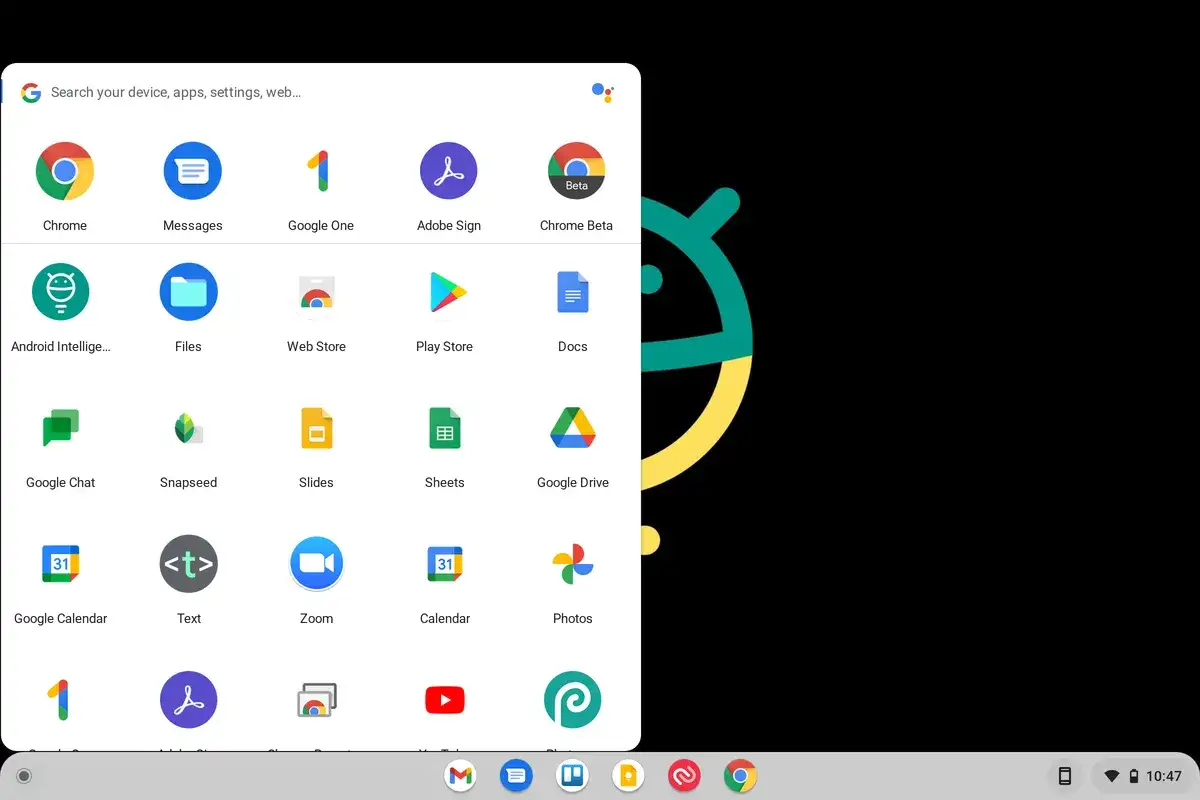1200x800 pixels.
Task: Open Android Intelligence app
Action: (61, 292)
